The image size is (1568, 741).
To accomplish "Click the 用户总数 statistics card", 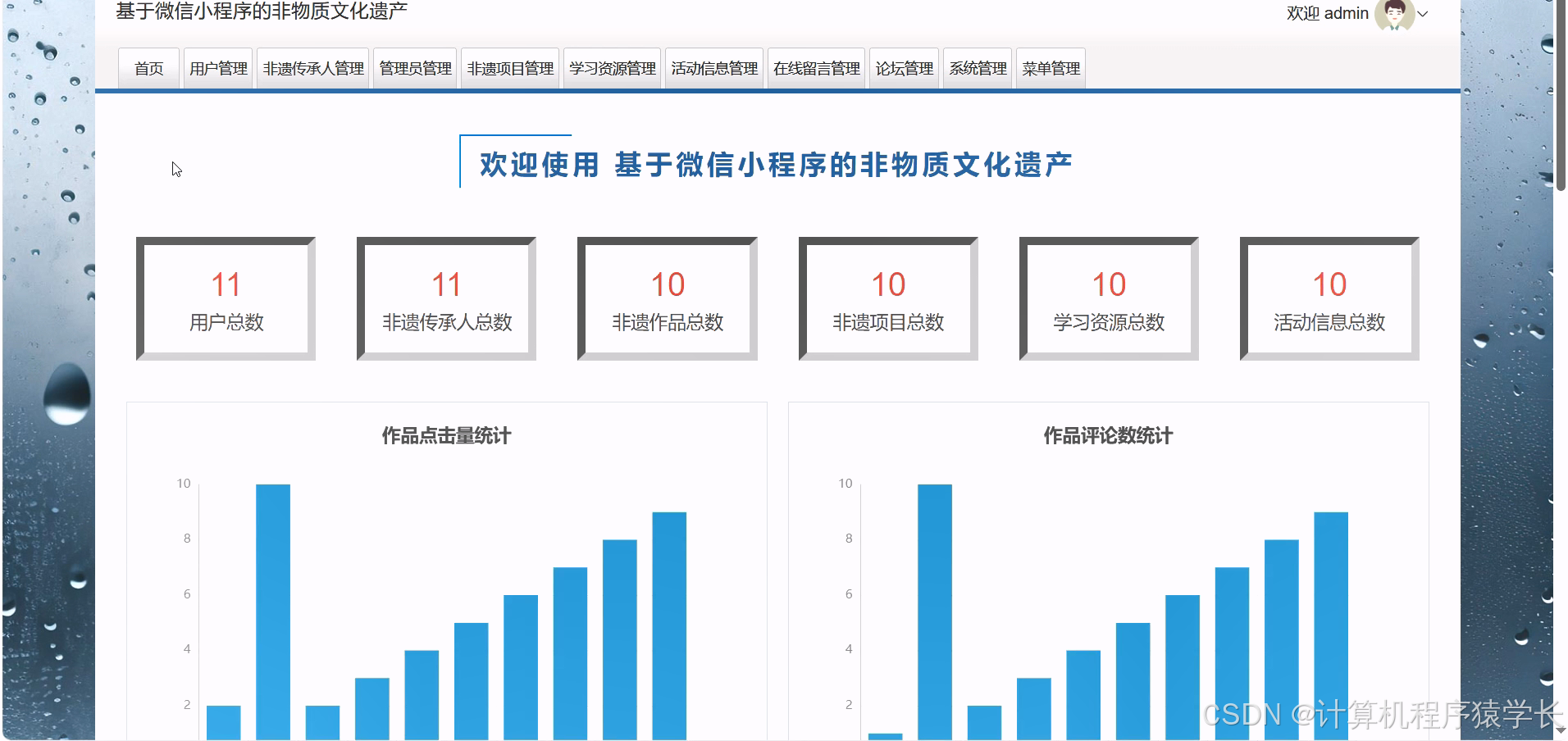I will pos(225,298).
